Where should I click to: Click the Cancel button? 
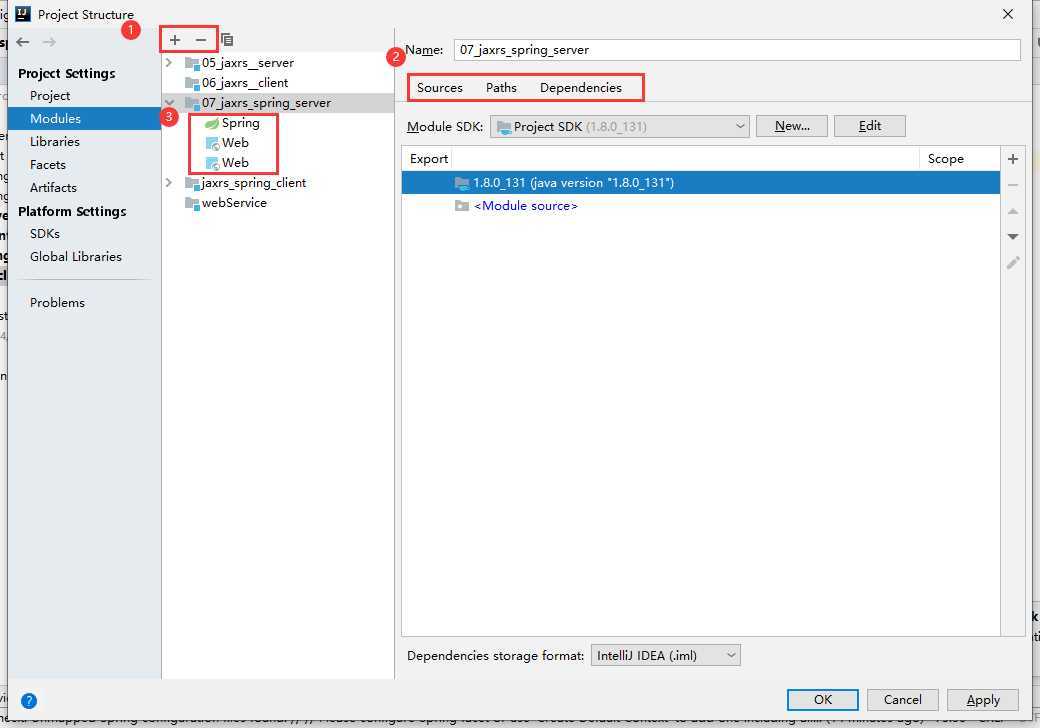(x=903, y=699)
